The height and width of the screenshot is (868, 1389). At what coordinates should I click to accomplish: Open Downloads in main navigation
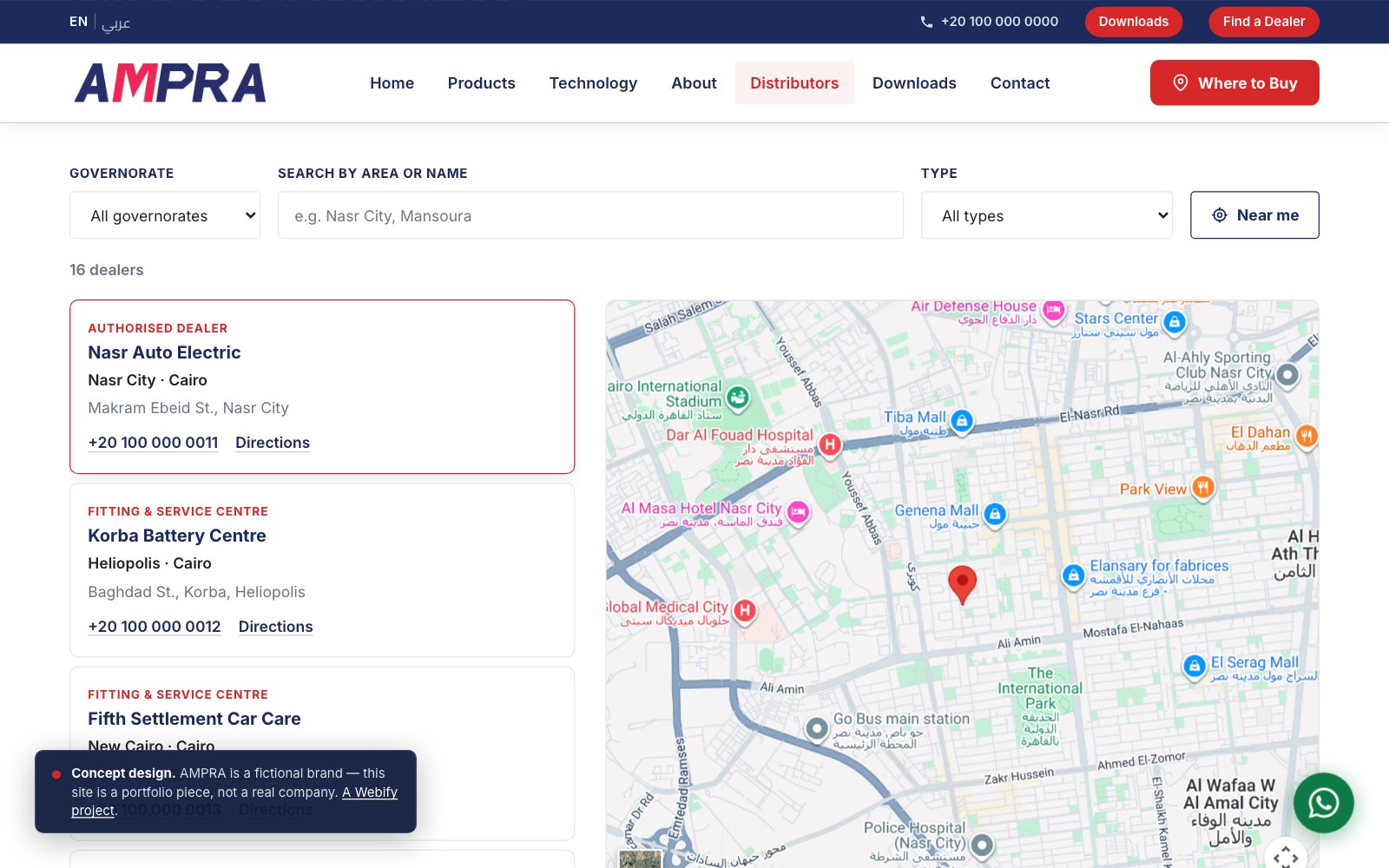[914, 83]
